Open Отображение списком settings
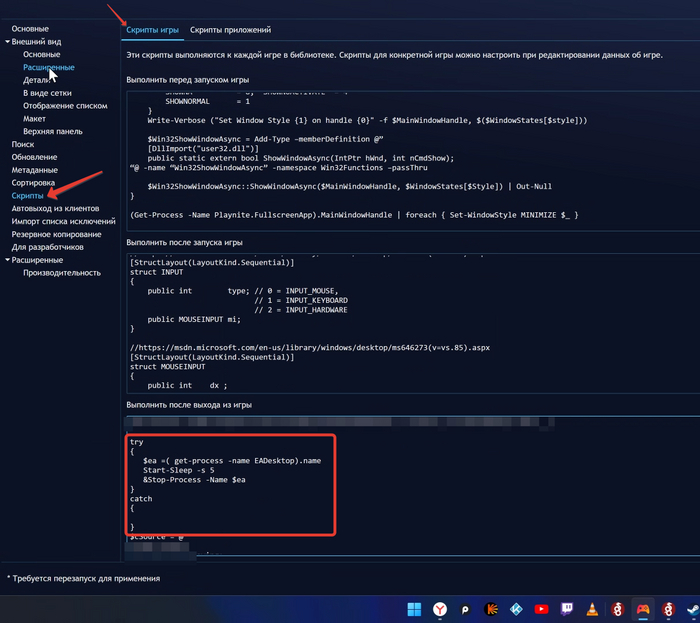This screenshot has height=623, width=700. click(x=65, y=106)
